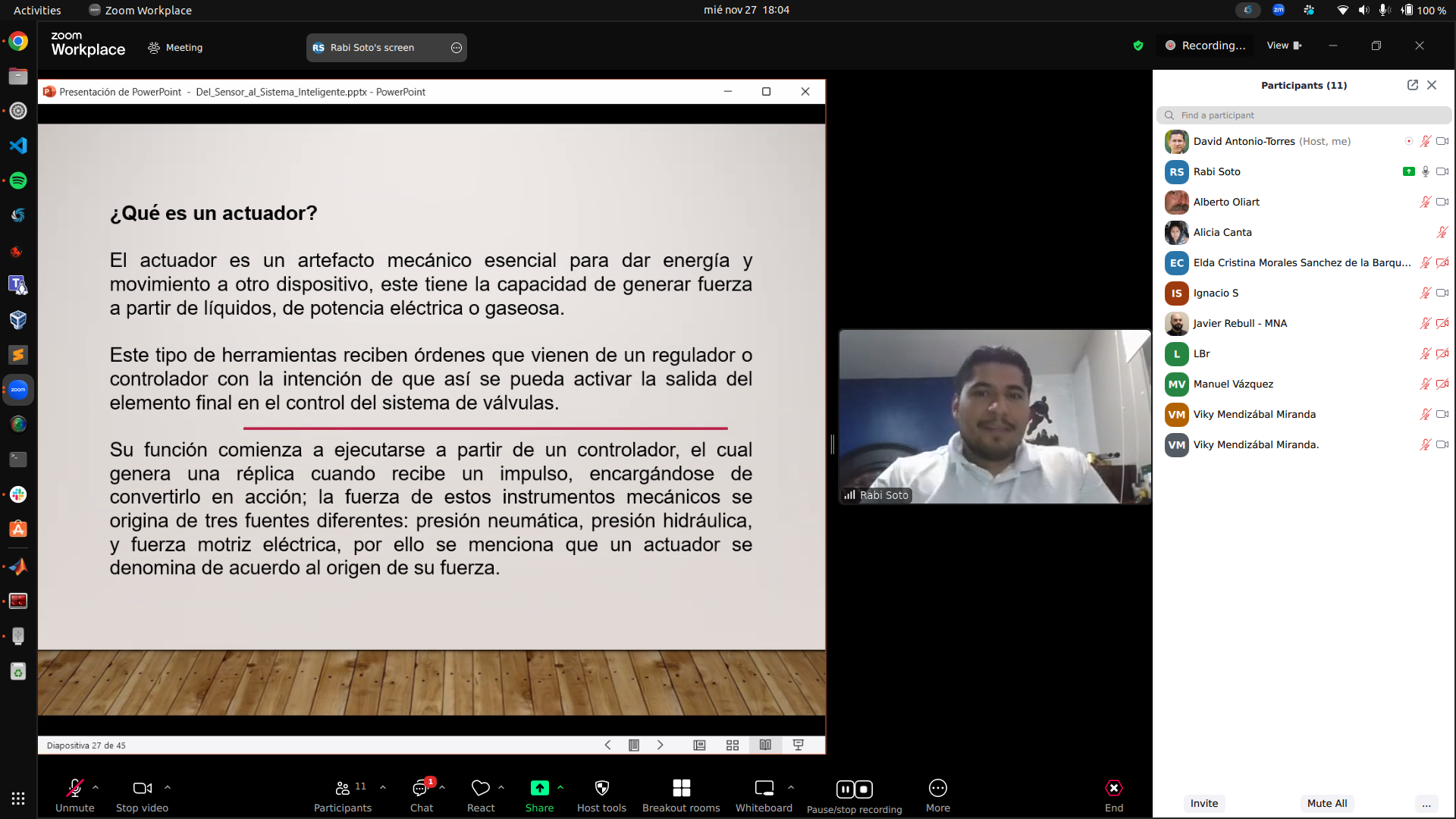Image resolution: width=1456 pixels, height=819 pixels.
Task: Click the green Share screen icon
Action: tap(539, 789)
